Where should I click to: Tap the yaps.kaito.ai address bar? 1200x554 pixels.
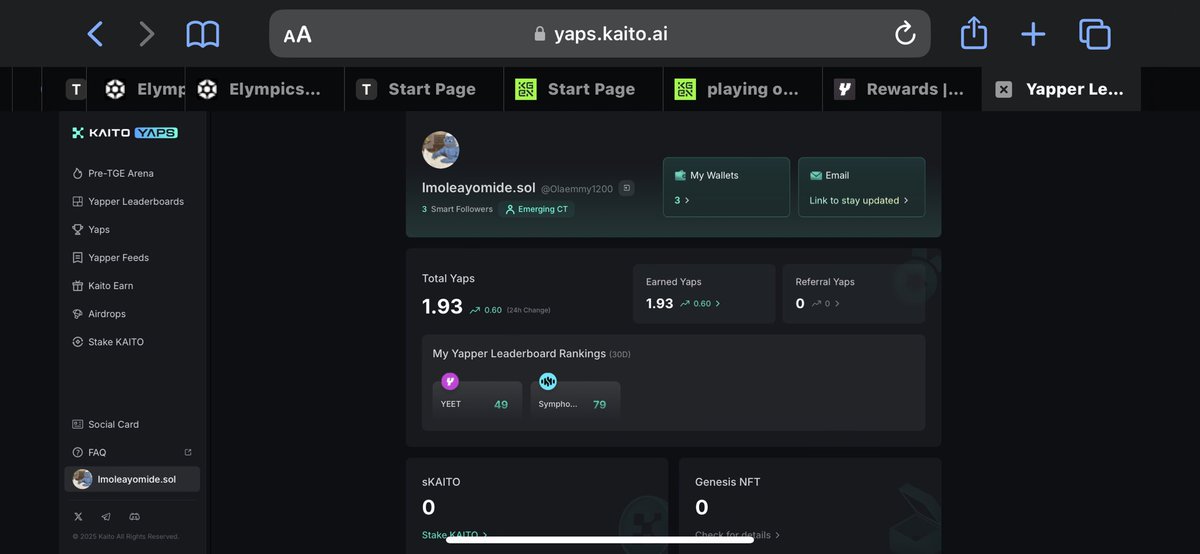click(x=600, y=34)
